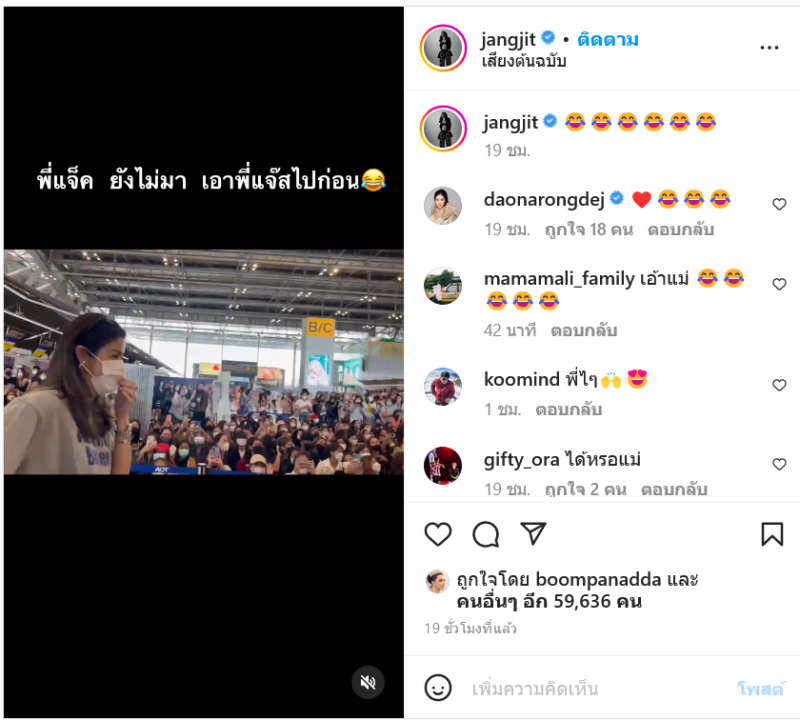Like daonarongdej's comment

click(779, 204)
